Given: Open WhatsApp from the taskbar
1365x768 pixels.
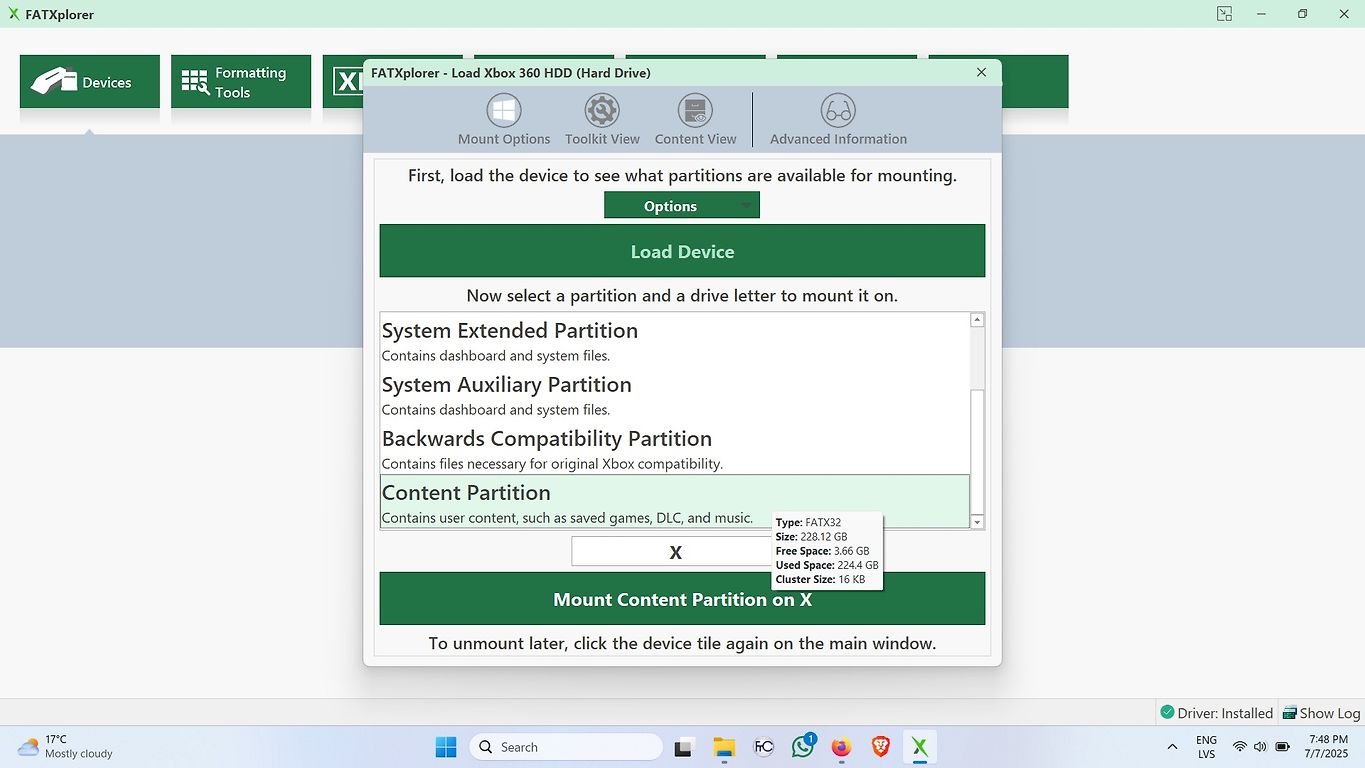Looking at the screenshot, I should (x=803, y=747).
